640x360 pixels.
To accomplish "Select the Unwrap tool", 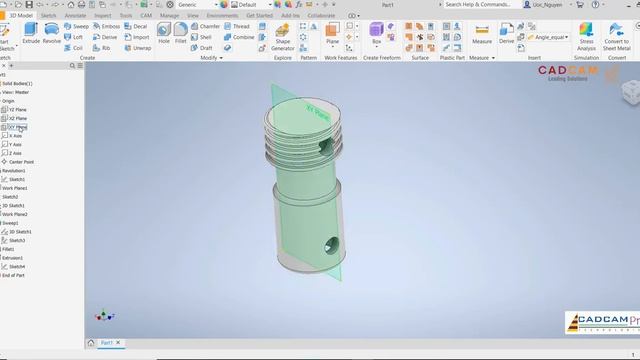I will [138, 48].
